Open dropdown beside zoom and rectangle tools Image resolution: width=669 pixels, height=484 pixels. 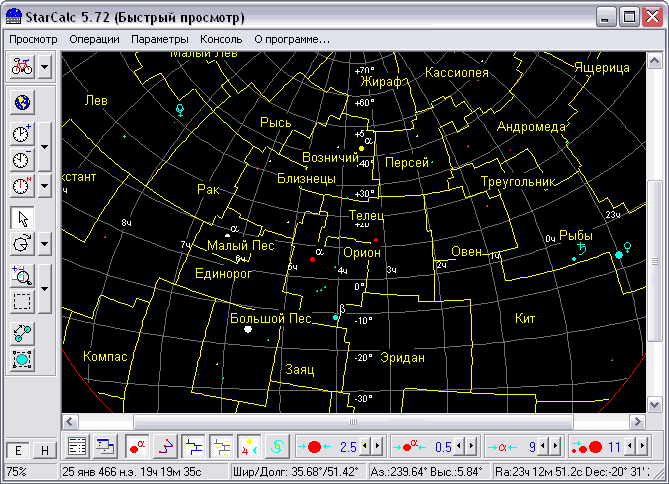44,289
